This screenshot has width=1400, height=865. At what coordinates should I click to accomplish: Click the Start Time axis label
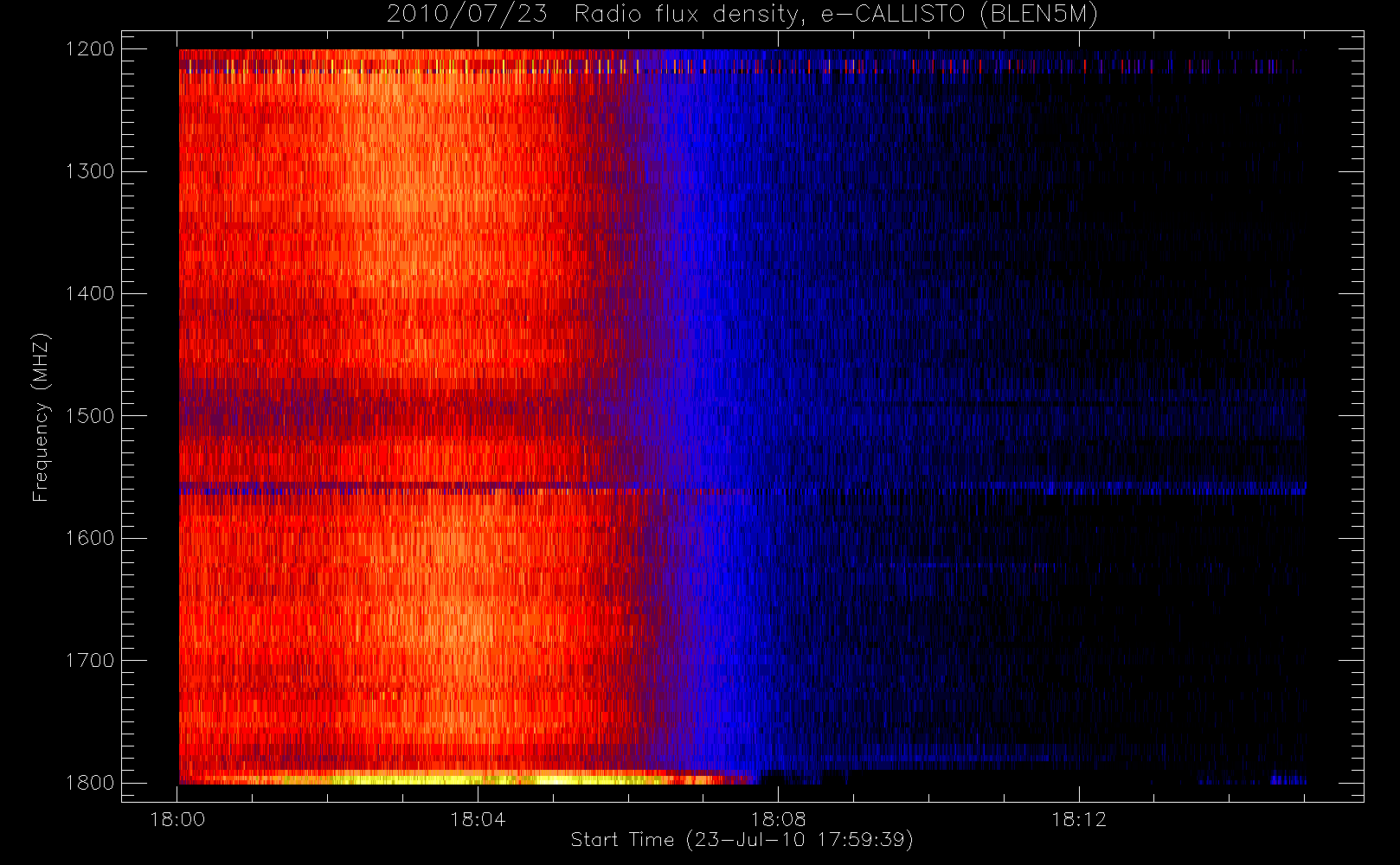point(742,840)
